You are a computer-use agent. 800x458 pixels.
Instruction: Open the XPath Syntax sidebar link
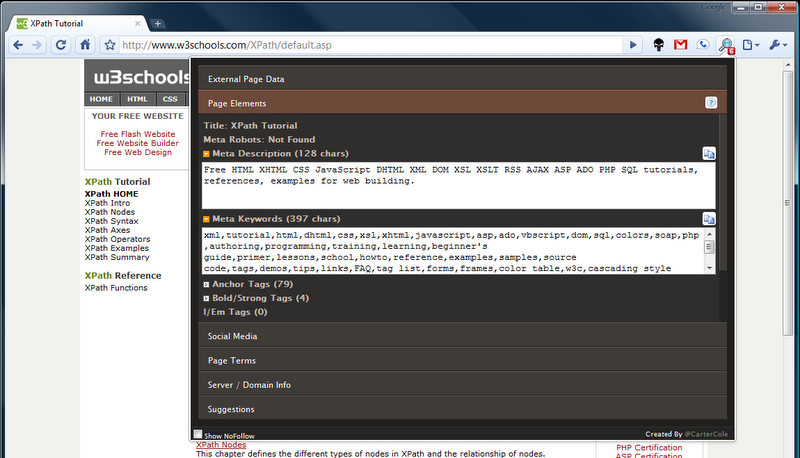pos(111,221)
